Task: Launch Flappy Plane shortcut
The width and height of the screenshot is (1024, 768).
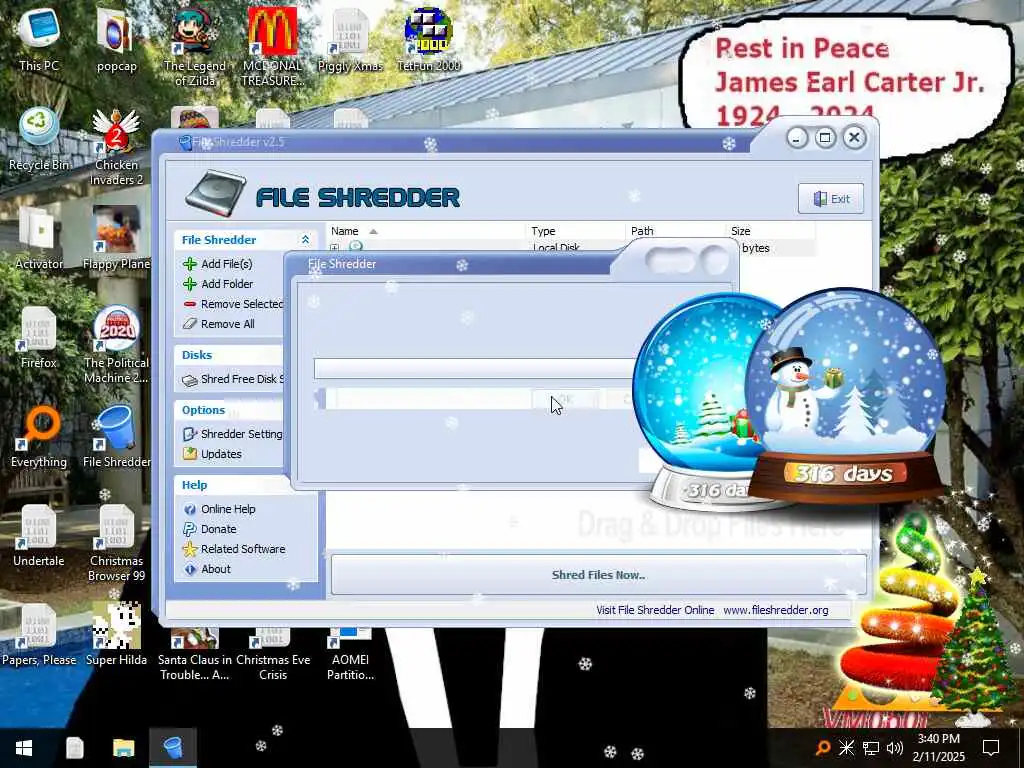Action: point(116,238)
